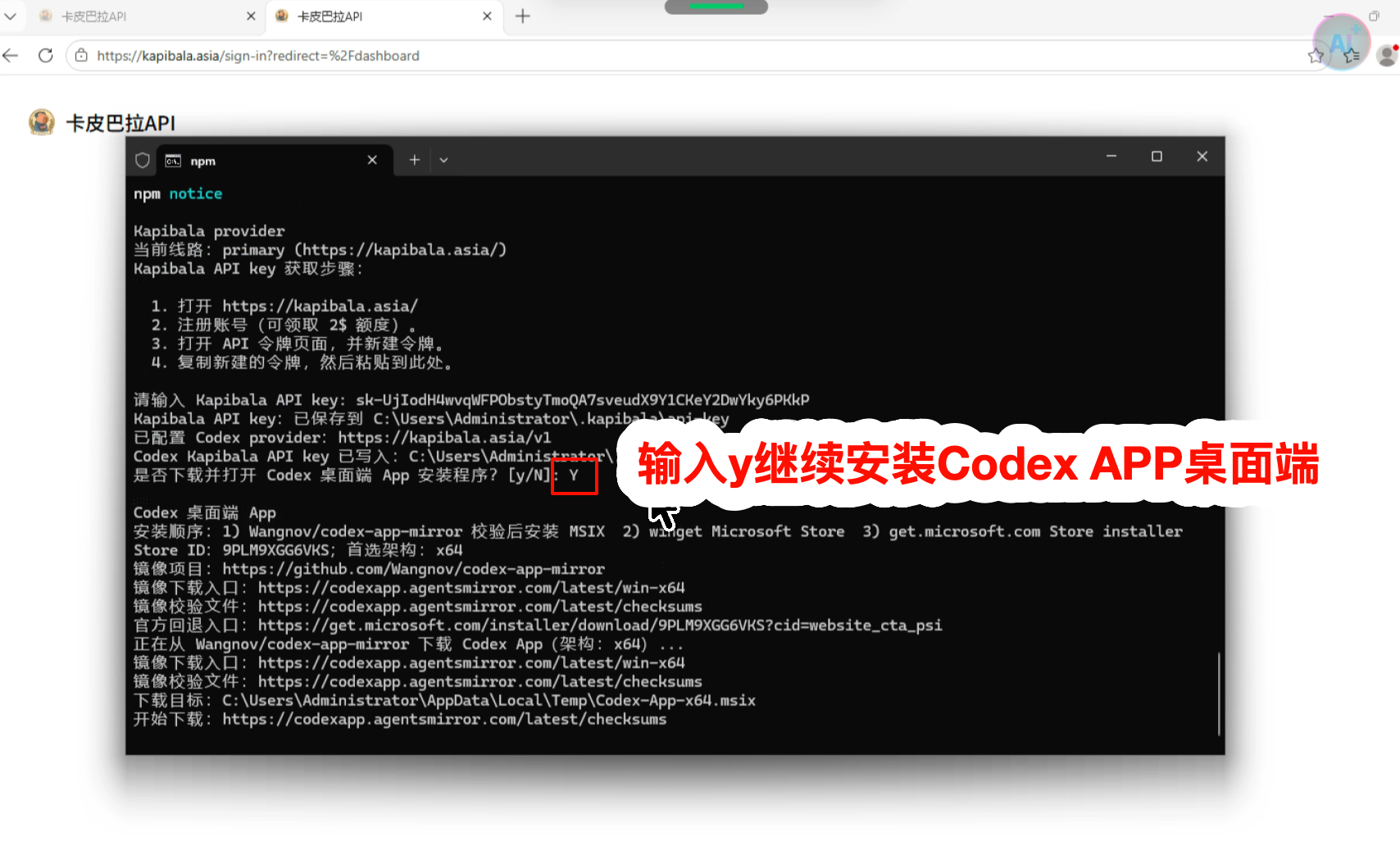Minimize the terminal window

coord(1111,157)
